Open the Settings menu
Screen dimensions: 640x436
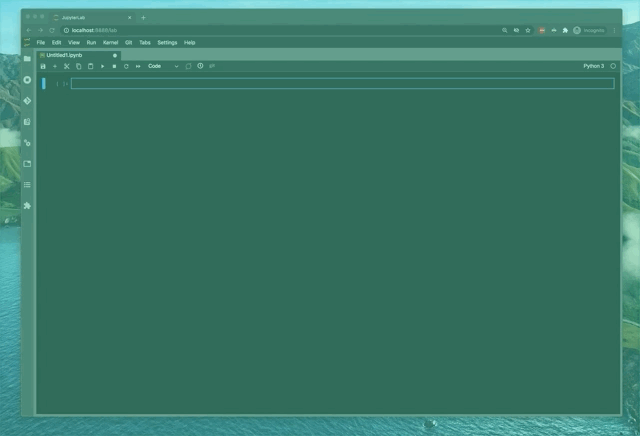click(167, 42)
